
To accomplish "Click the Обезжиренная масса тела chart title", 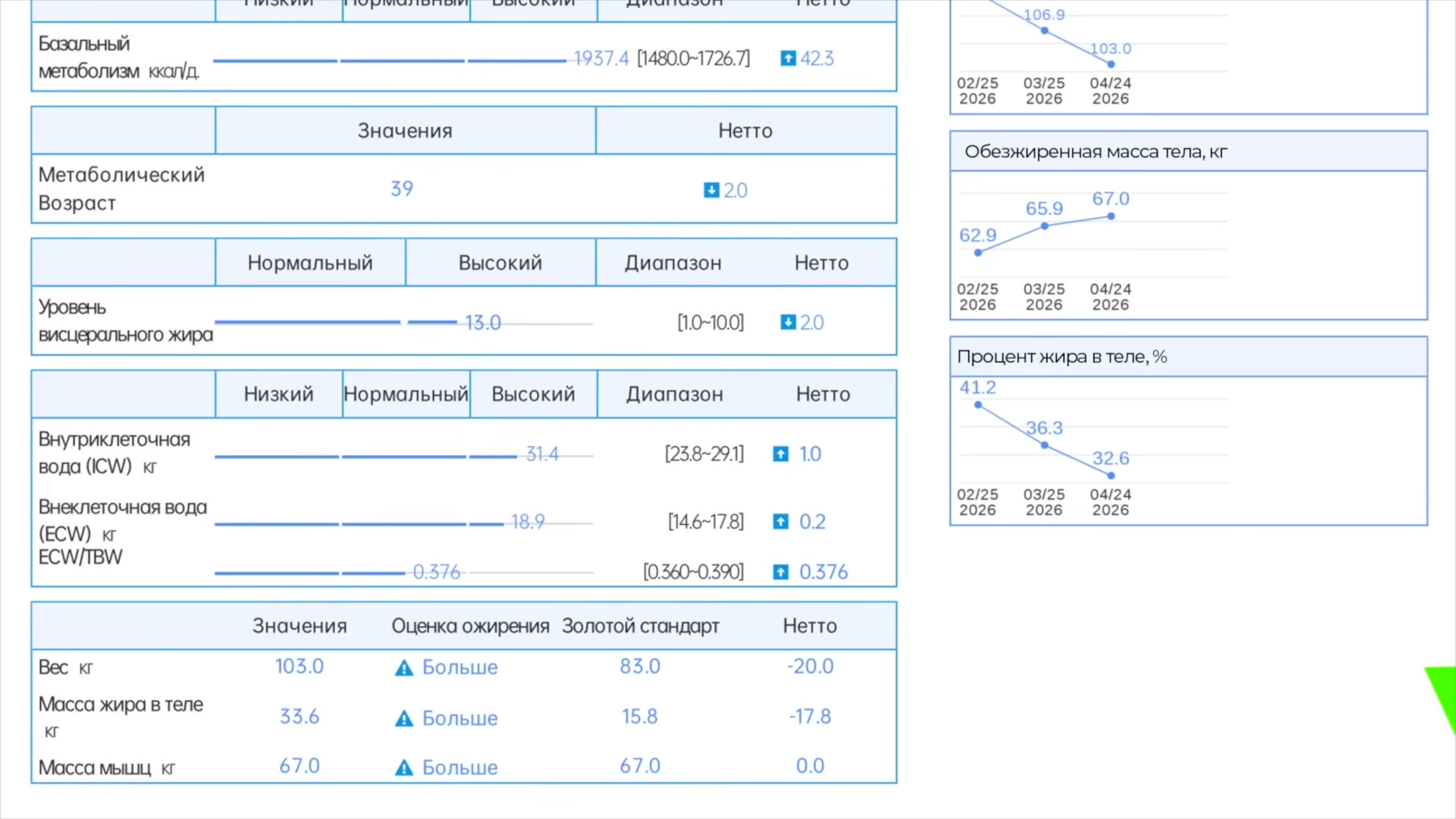I will [x=1096, y=152].
